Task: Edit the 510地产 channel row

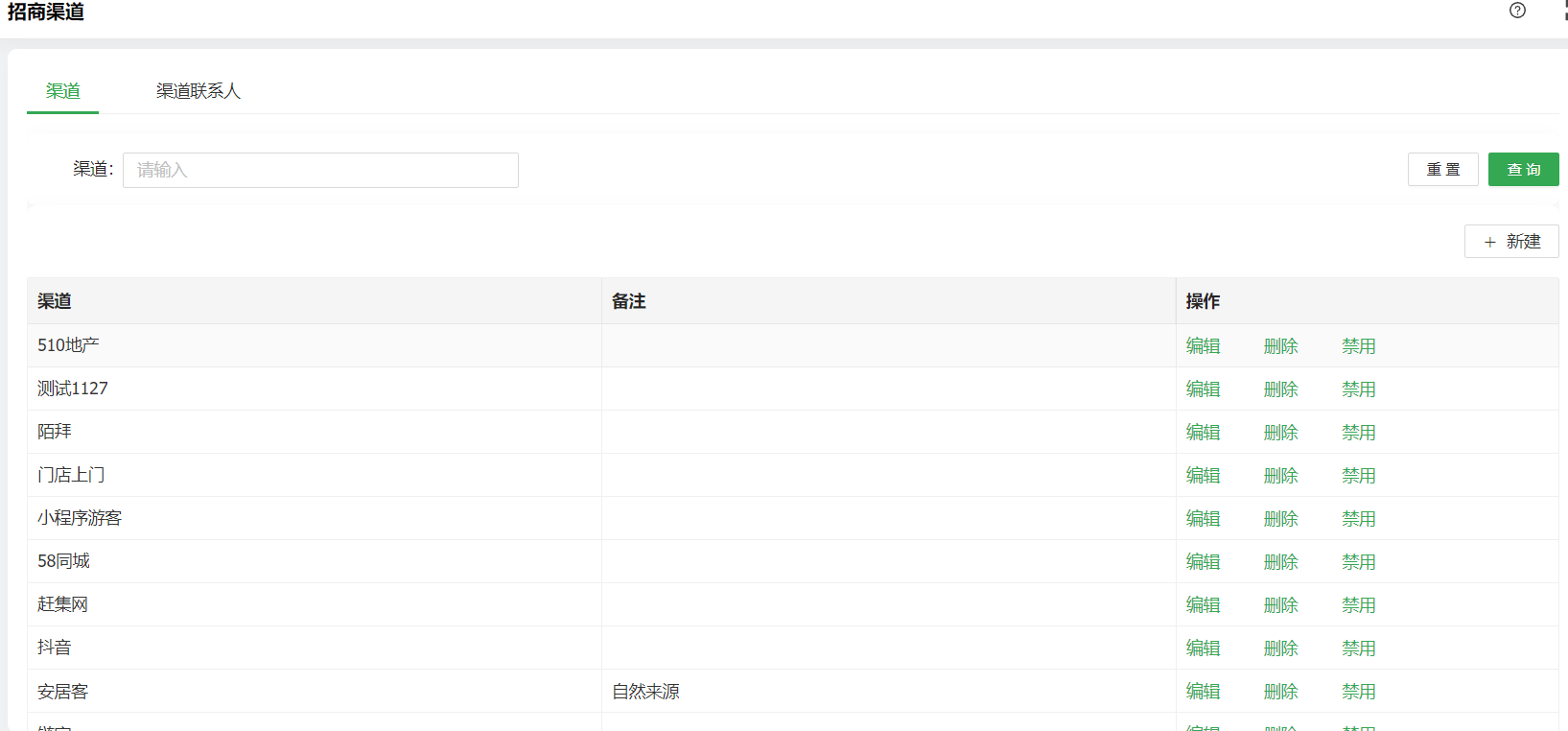Action: tap(1203, 346)
